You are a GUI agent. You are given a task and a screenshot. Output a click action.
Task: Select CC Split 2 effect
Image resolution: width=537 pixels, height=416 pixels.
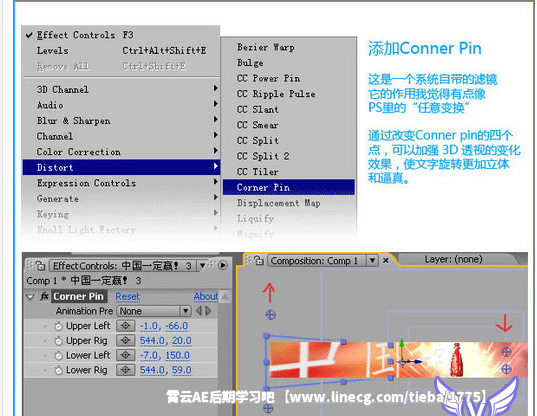point(289,156)
